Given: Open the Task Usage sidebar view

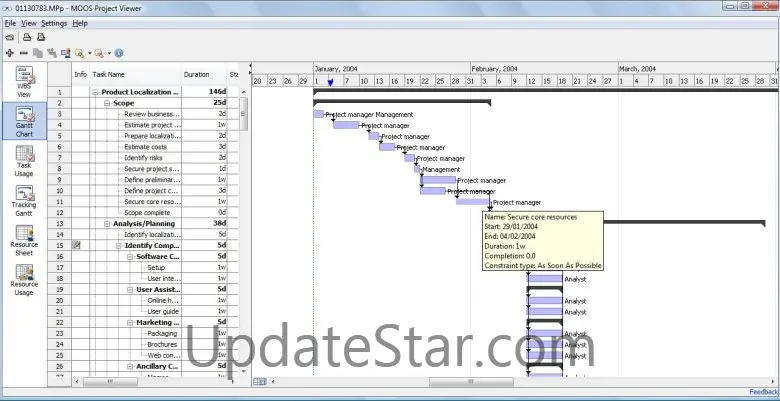Looking at the screenshot, I should click(24, 161).
